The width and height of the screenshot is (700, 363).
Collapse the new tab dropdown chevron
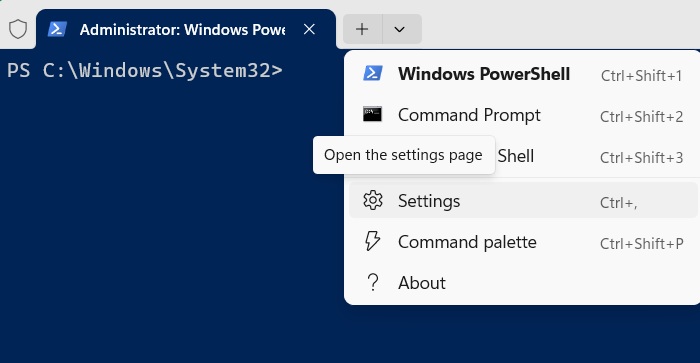click(x=400, y=29)
